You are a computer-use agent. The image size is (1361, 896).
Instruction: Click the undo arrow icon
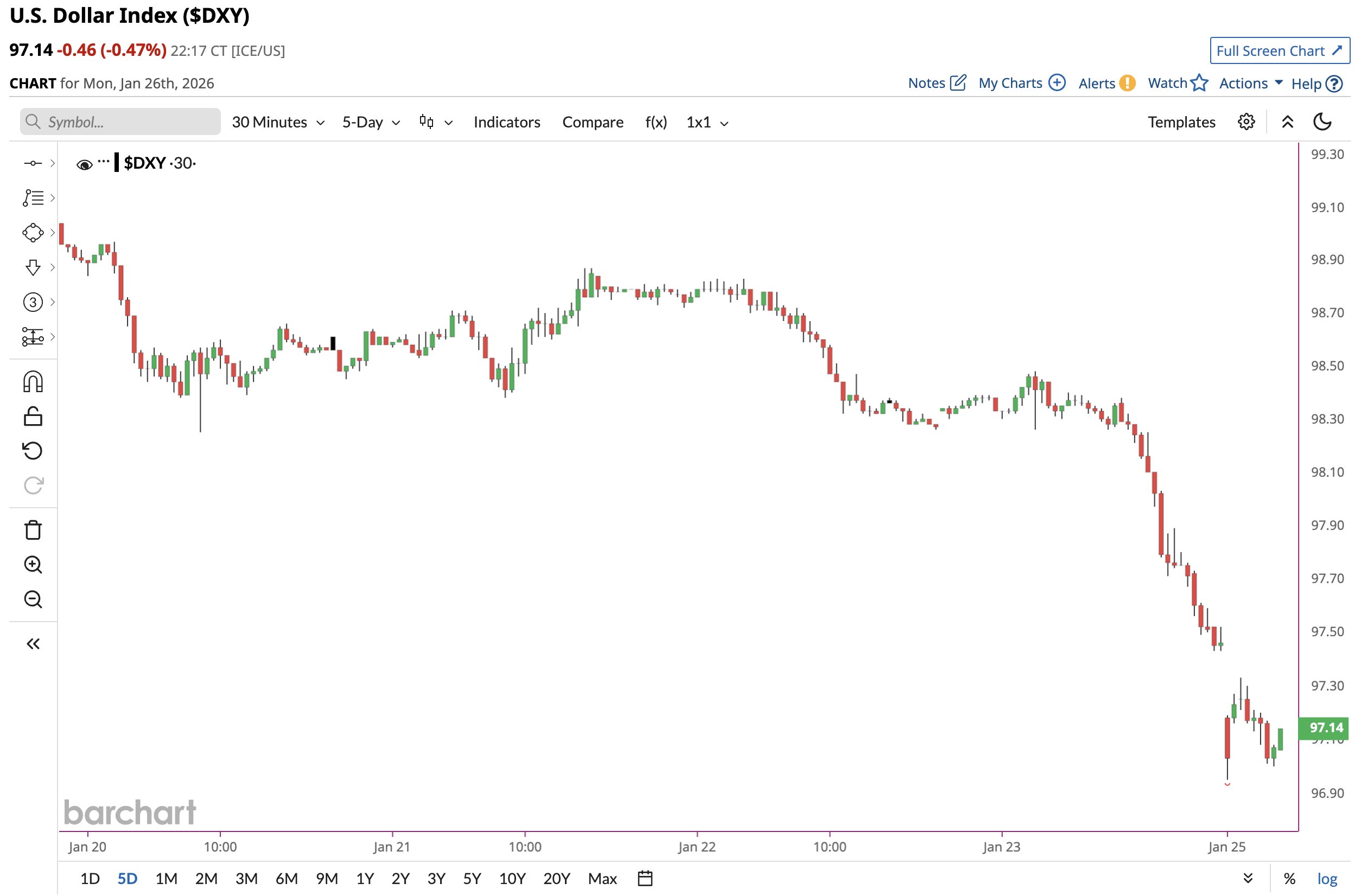coord(33,451)
